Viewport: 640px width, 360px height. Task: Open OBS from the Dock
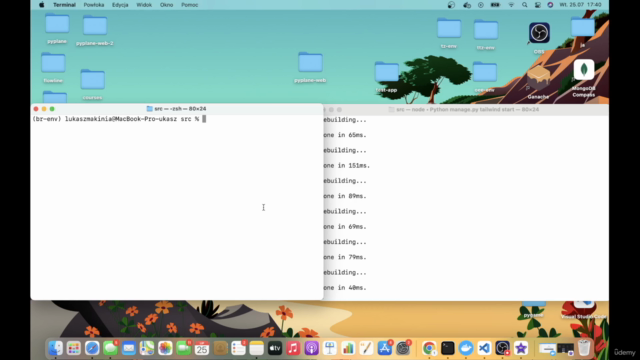point(502,348)
